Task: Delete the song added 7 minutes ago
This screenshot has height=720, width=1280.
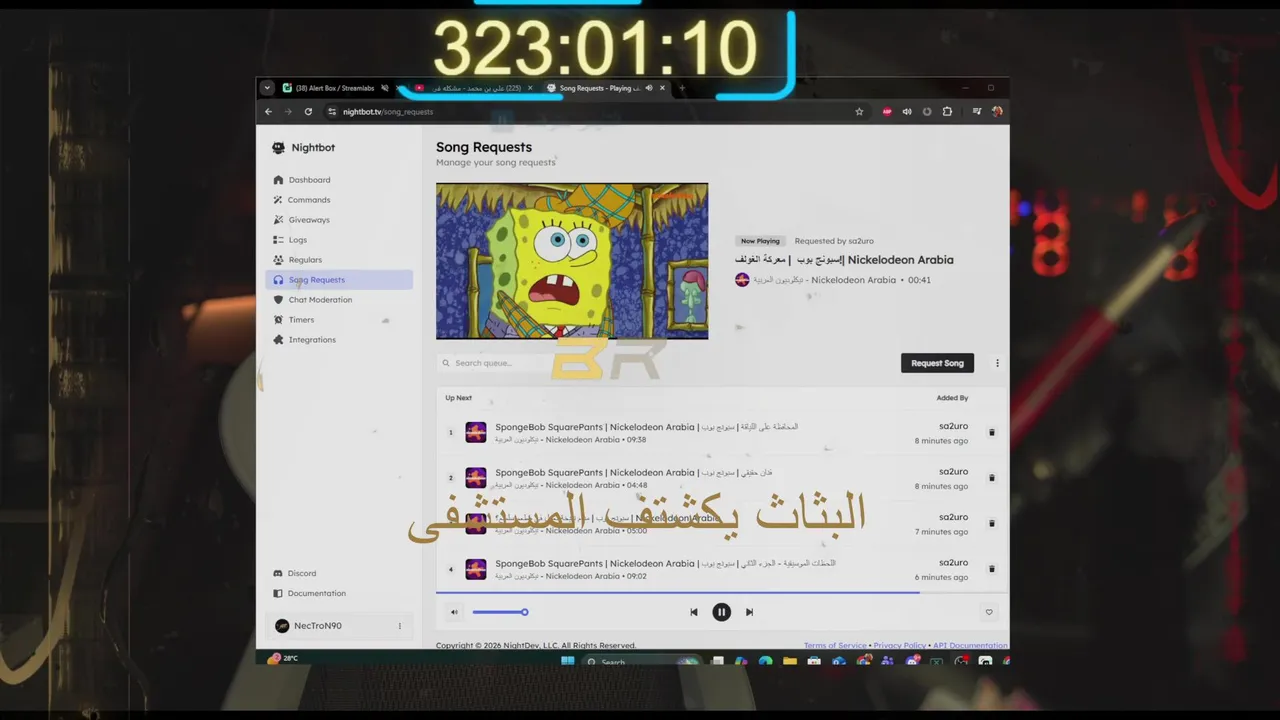Action: click(992, 523)
